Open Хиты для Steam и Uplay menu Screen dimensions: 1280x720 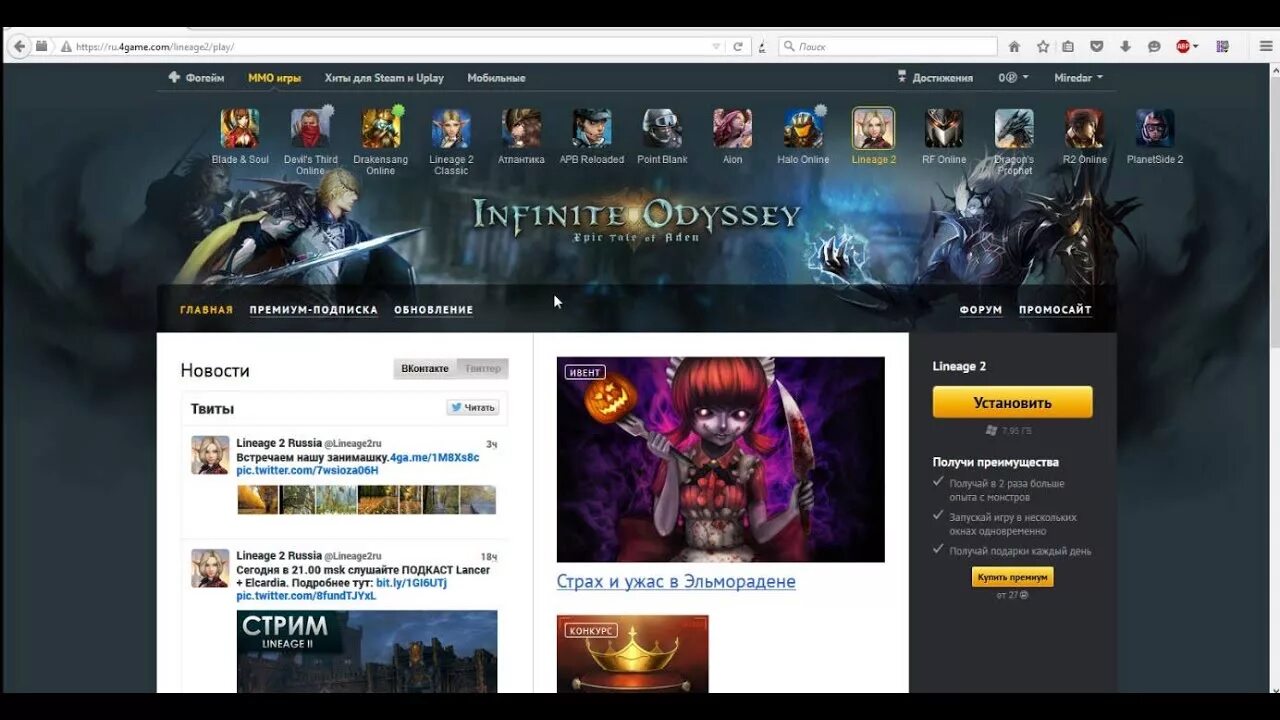[384, 78]
